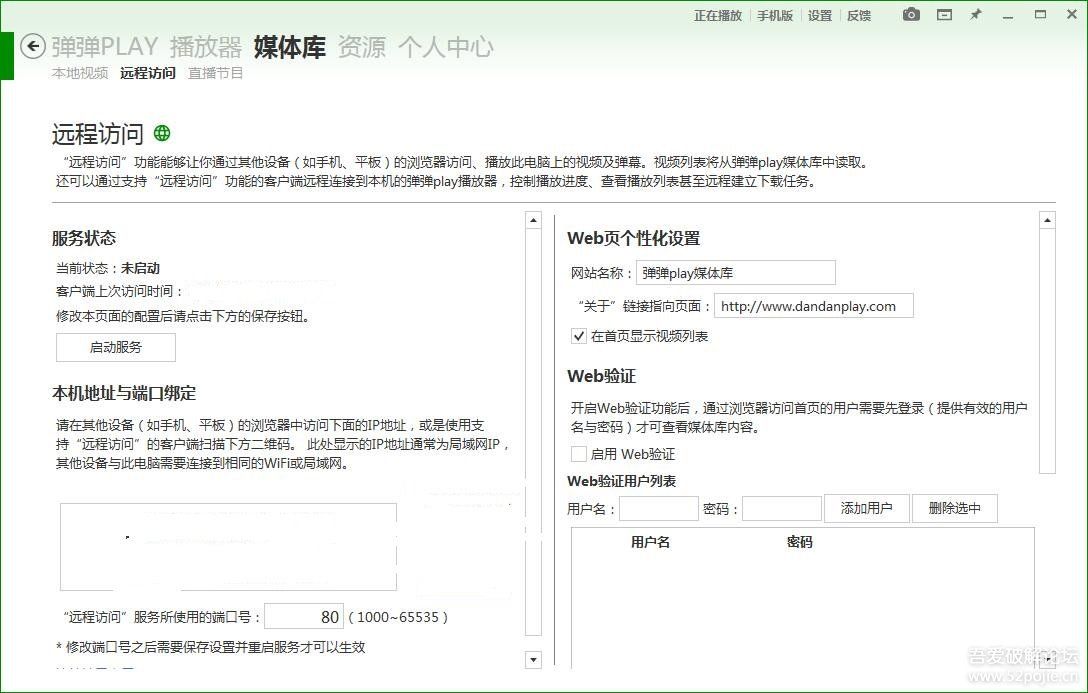Click the 密码 input field
The height and width of the screenshot is (693, 1088).
(x=782, y=508)
